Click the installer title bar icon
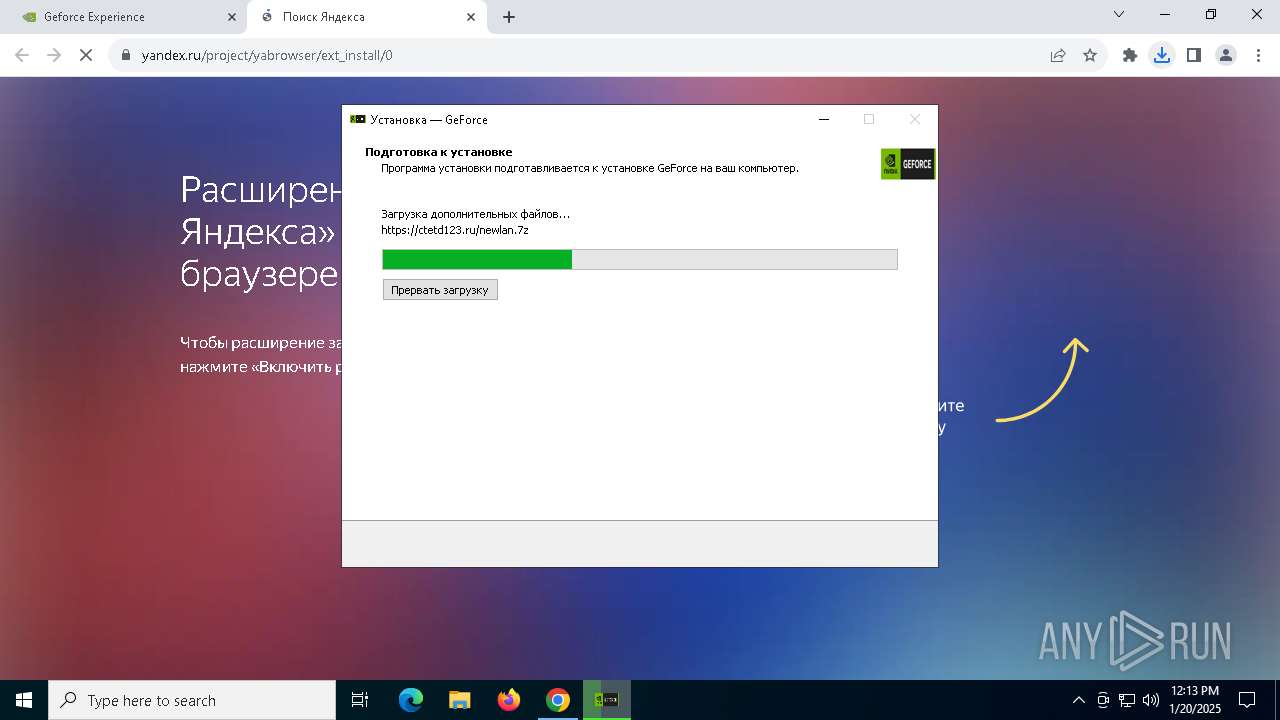This screenshot has width=1280, height=720. [357, 119]
